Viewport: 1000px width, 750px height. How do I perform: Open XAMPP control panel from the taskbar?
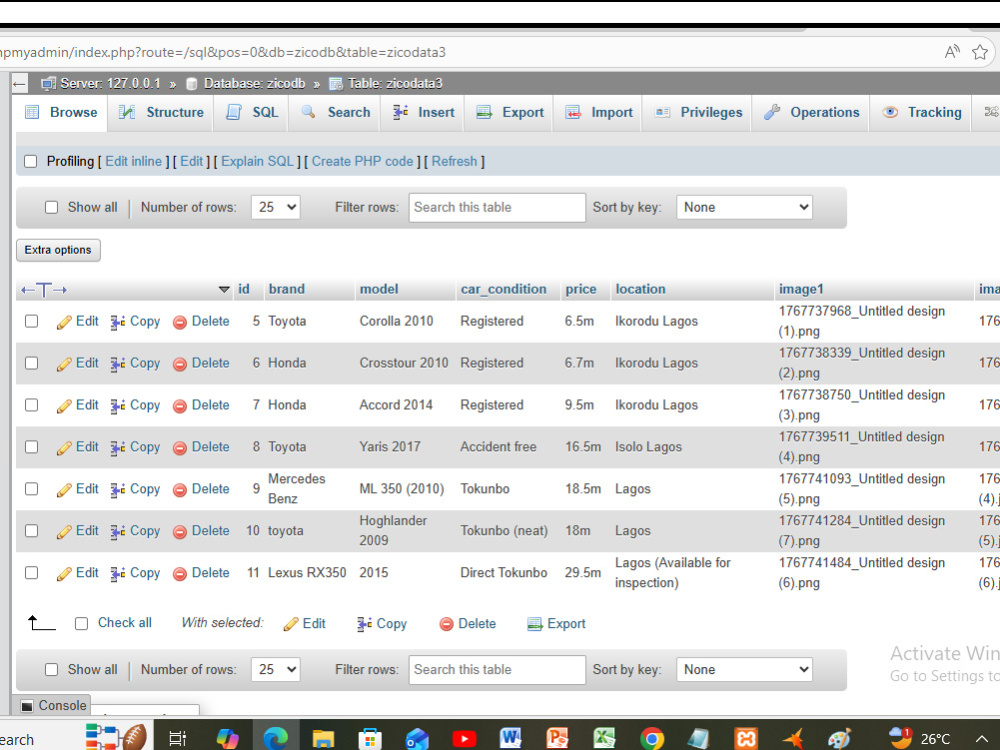click(x=746, y=739)
